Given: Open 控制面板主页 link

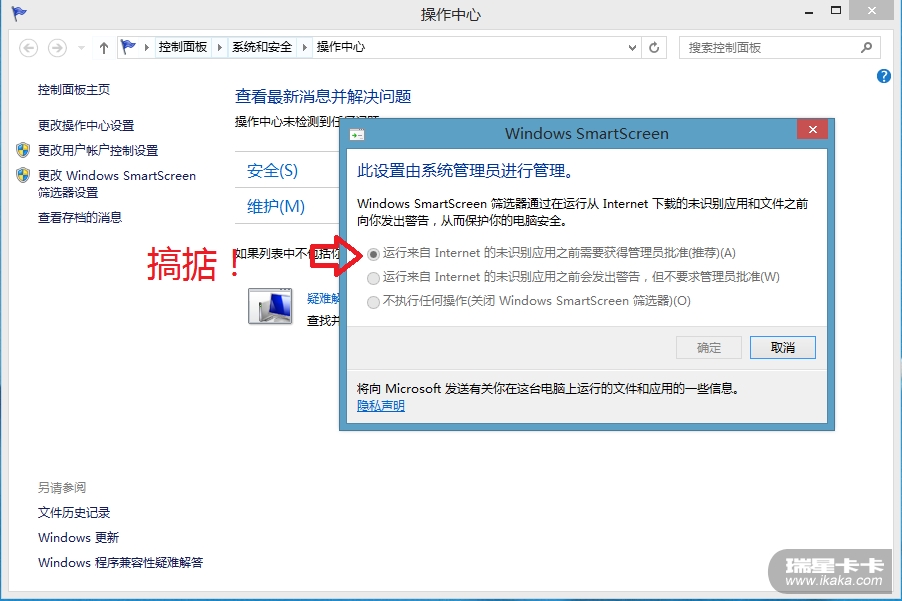Looking at the screenshot, I should point(74,90).
